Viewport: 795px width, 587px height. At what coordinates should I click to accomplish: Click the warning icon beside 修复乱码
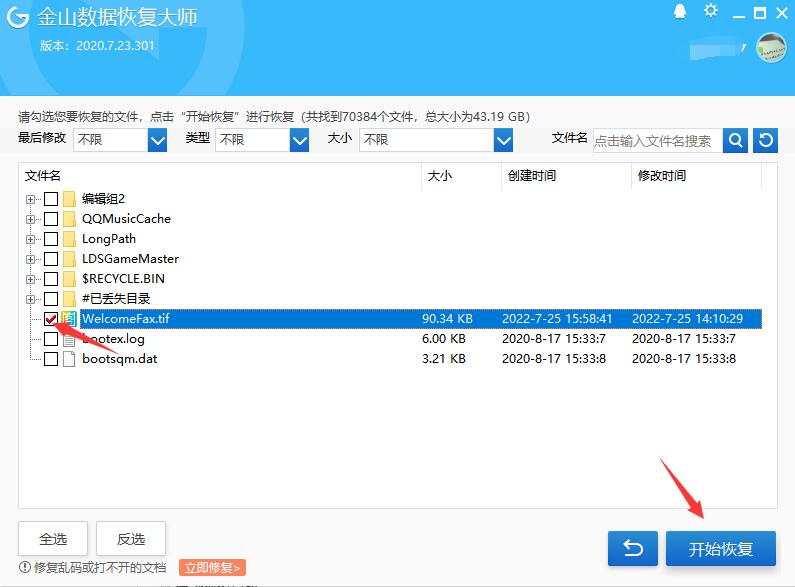[x=25, y=567]
